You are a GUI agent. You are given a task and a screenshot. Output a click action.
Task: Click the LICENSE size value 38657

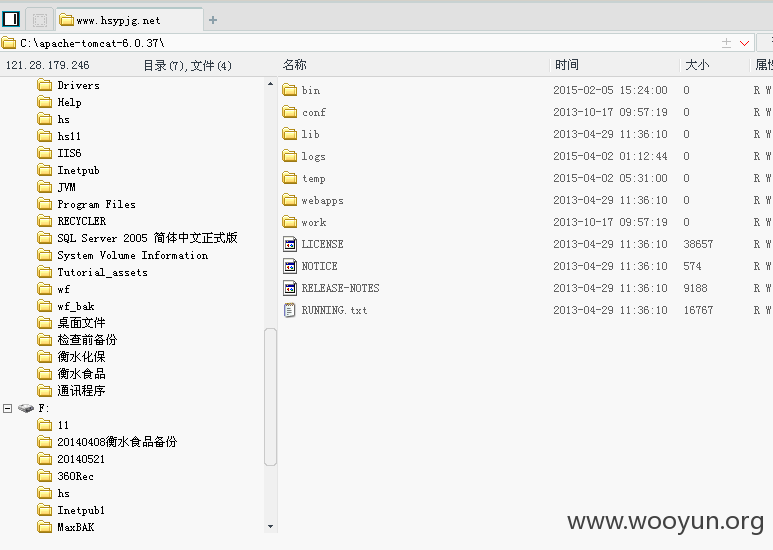click(698, 244)
